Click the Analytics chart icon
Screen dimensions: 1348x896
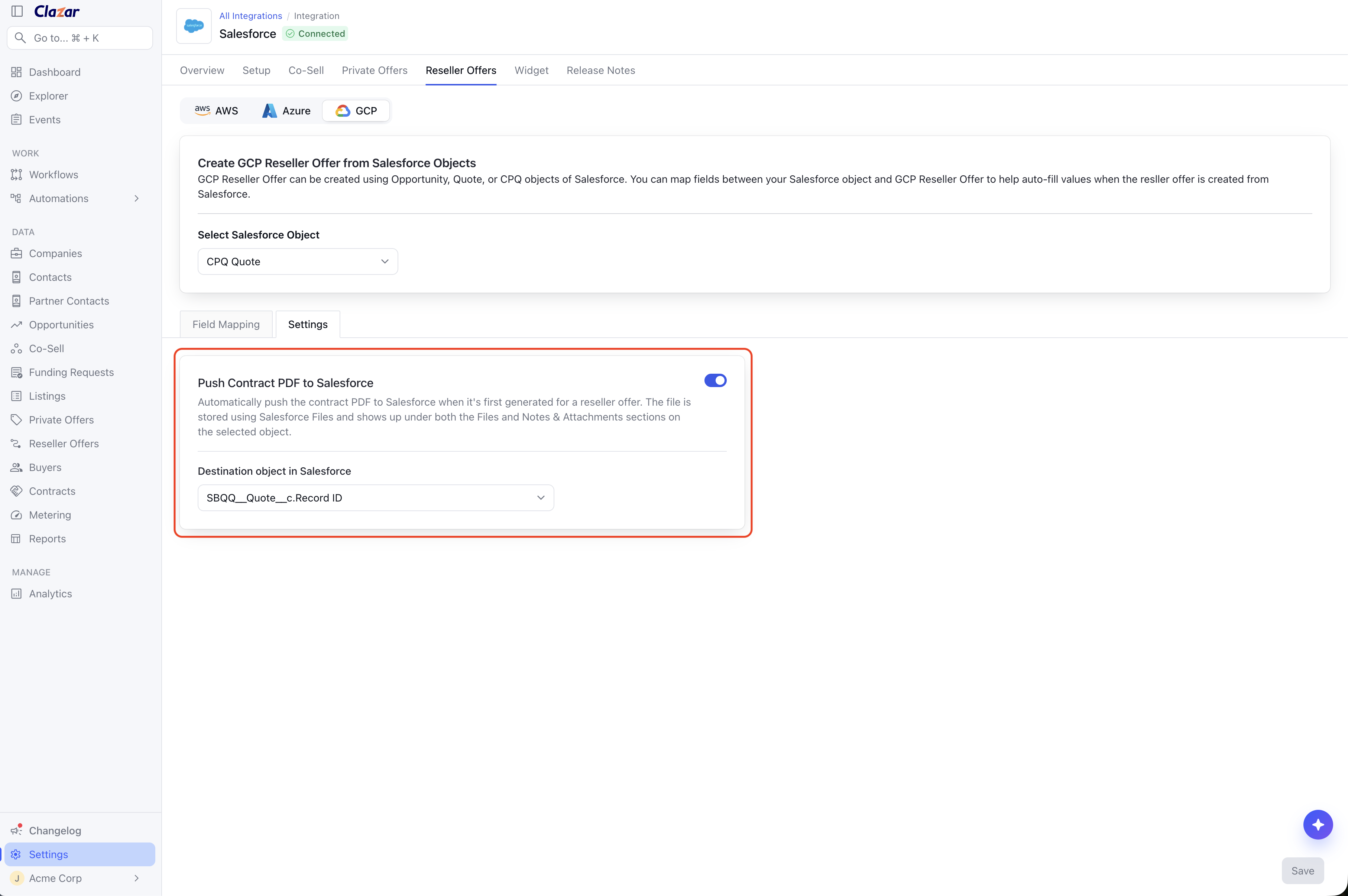[x=17, y=594]
